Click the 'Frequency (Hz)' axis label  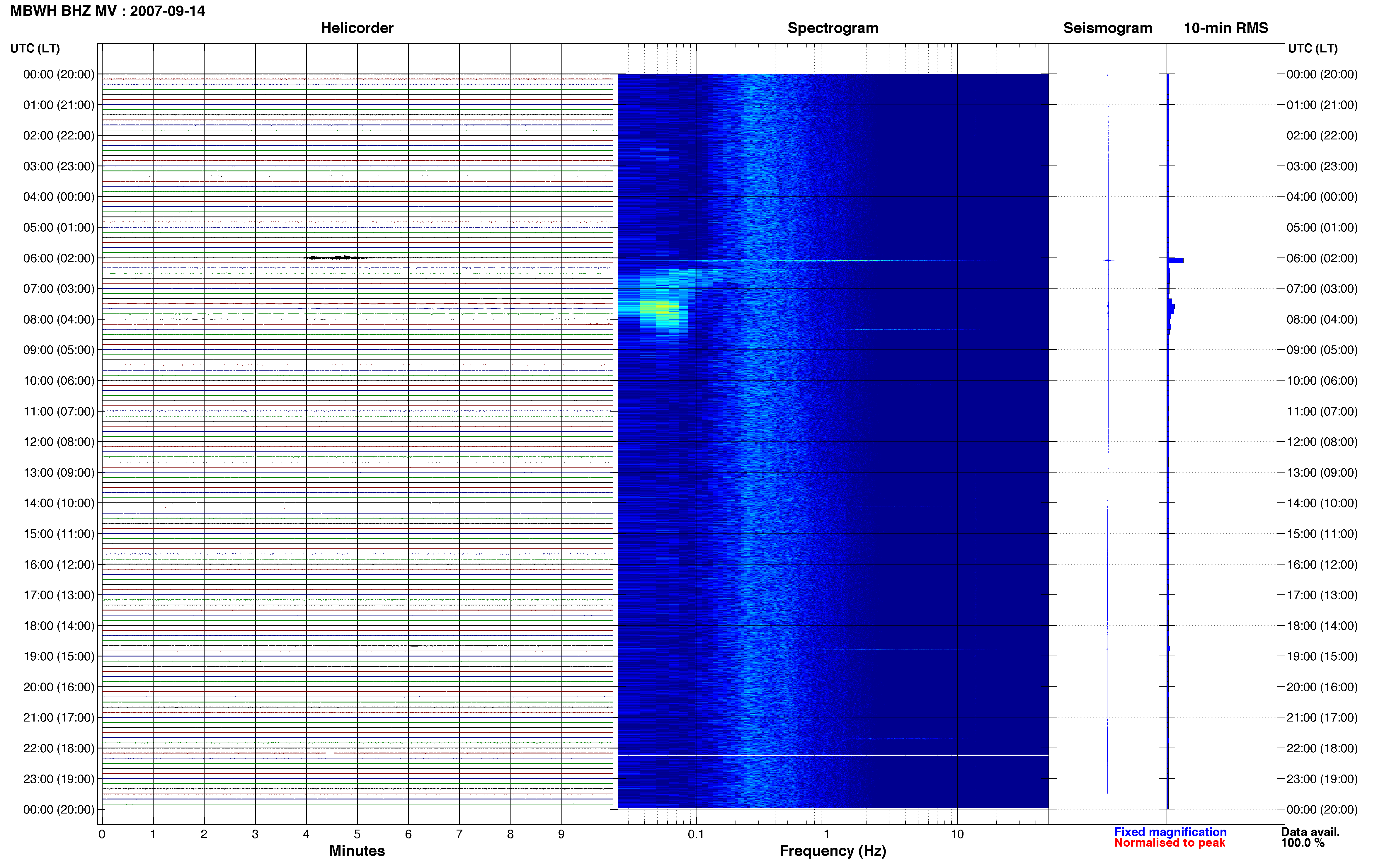(833, 851)
